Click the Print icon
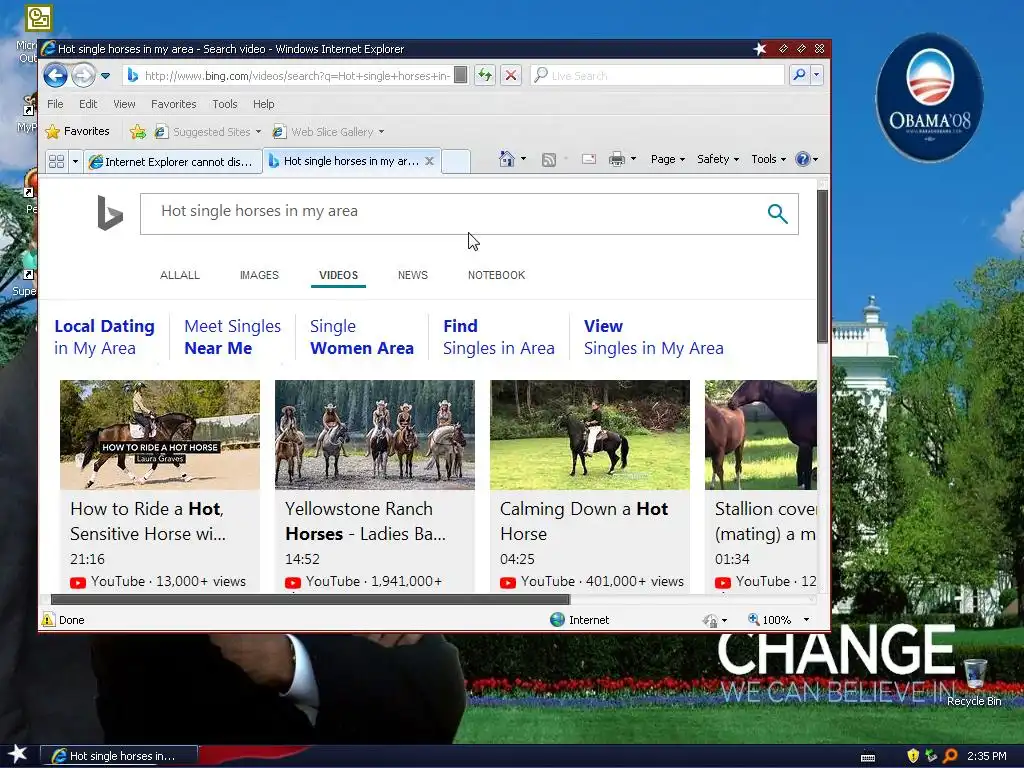This screenshot has height=768, width=1024. tap(616, 159)
